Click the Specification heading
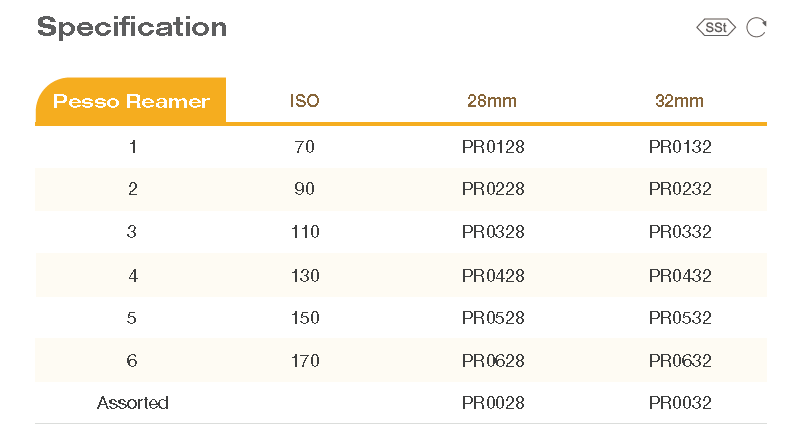This screenshot has width=796, height=424. [x=132, y=27]
